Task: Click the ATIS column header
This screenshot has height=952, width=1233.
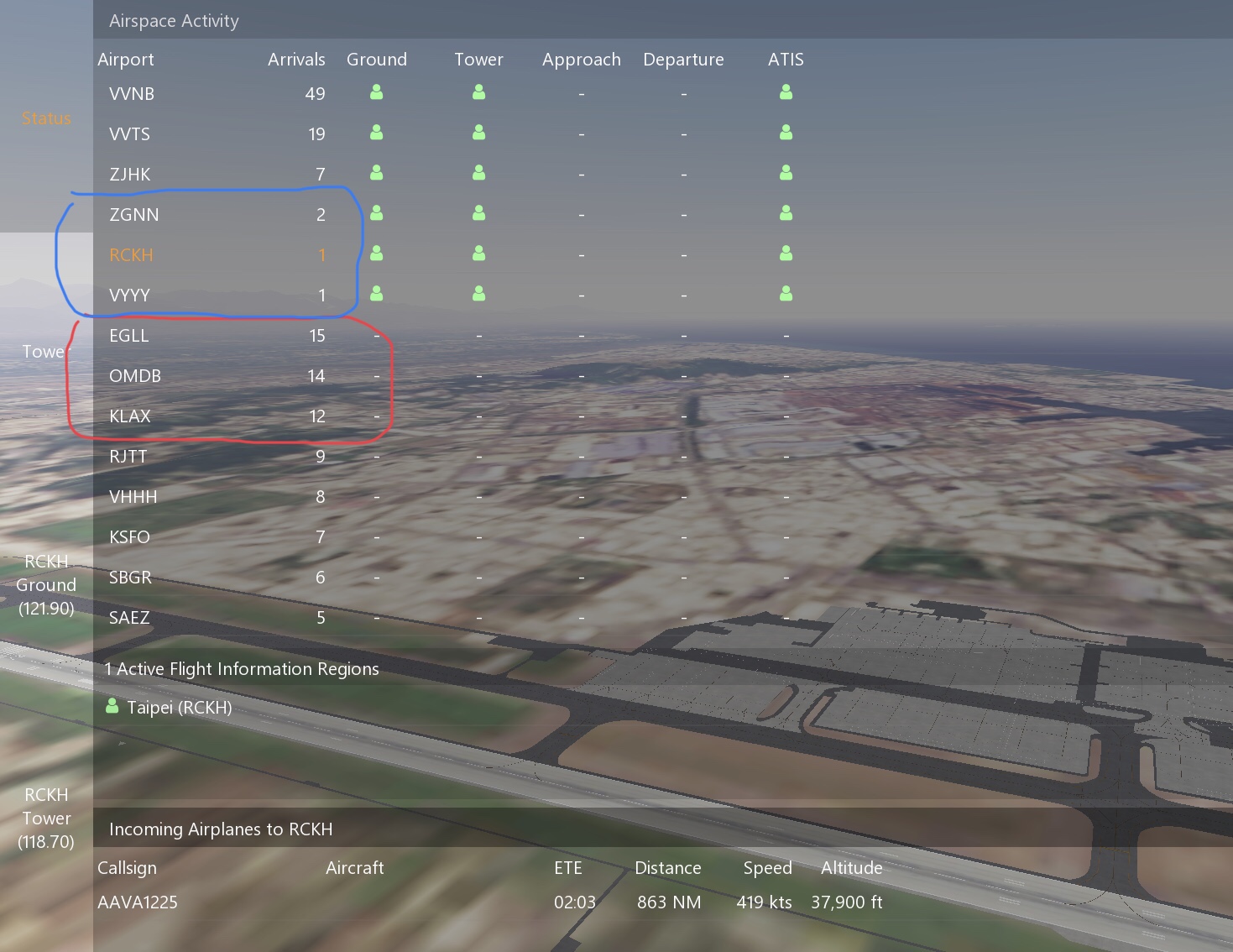Action: click(x=786, y=60)
